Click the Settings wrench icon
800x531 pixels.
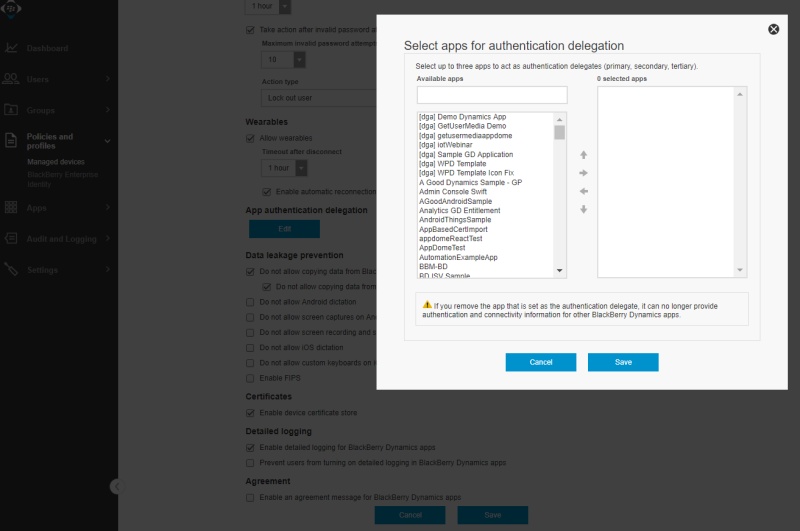point(11,269)
